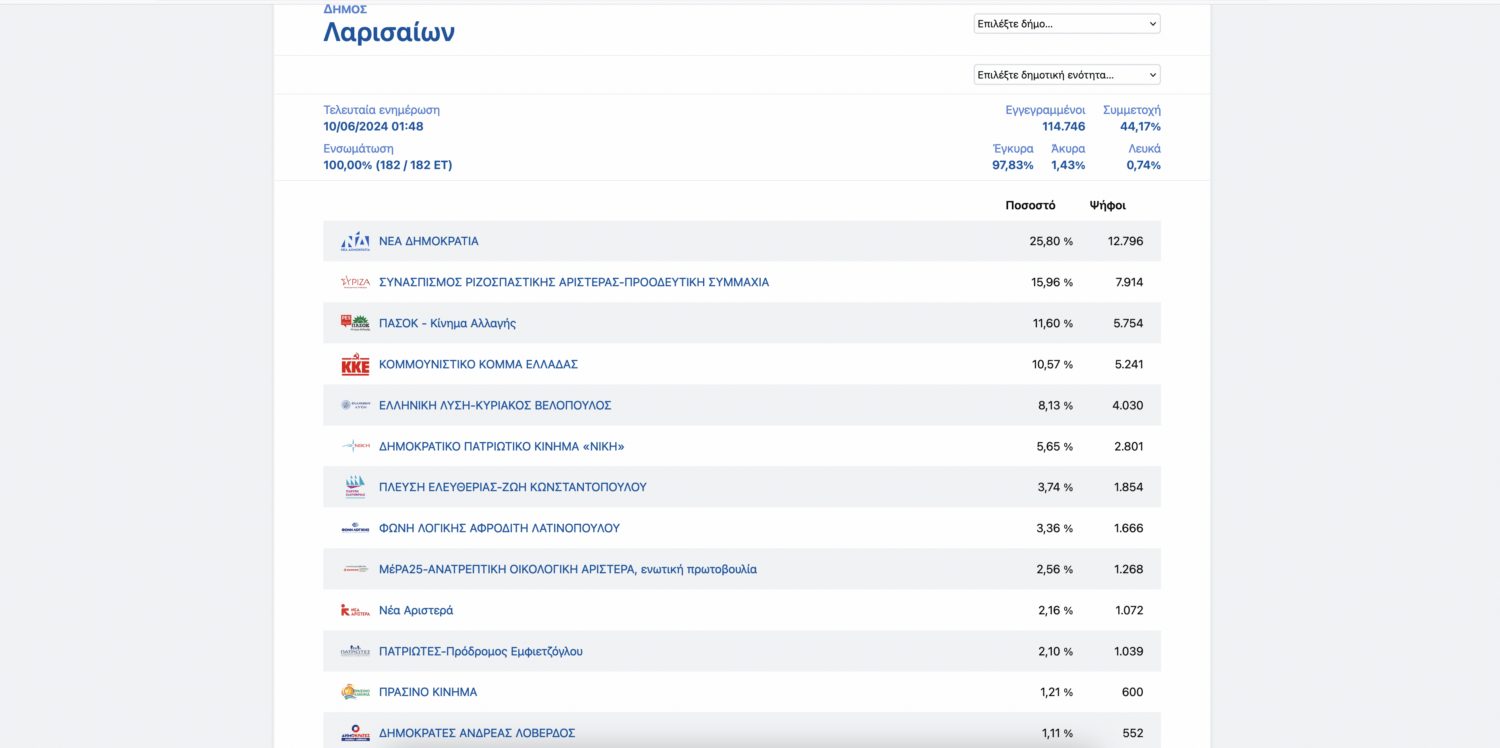
Task: Click the '1.072' votes cell
Action: coord(1129,610)
